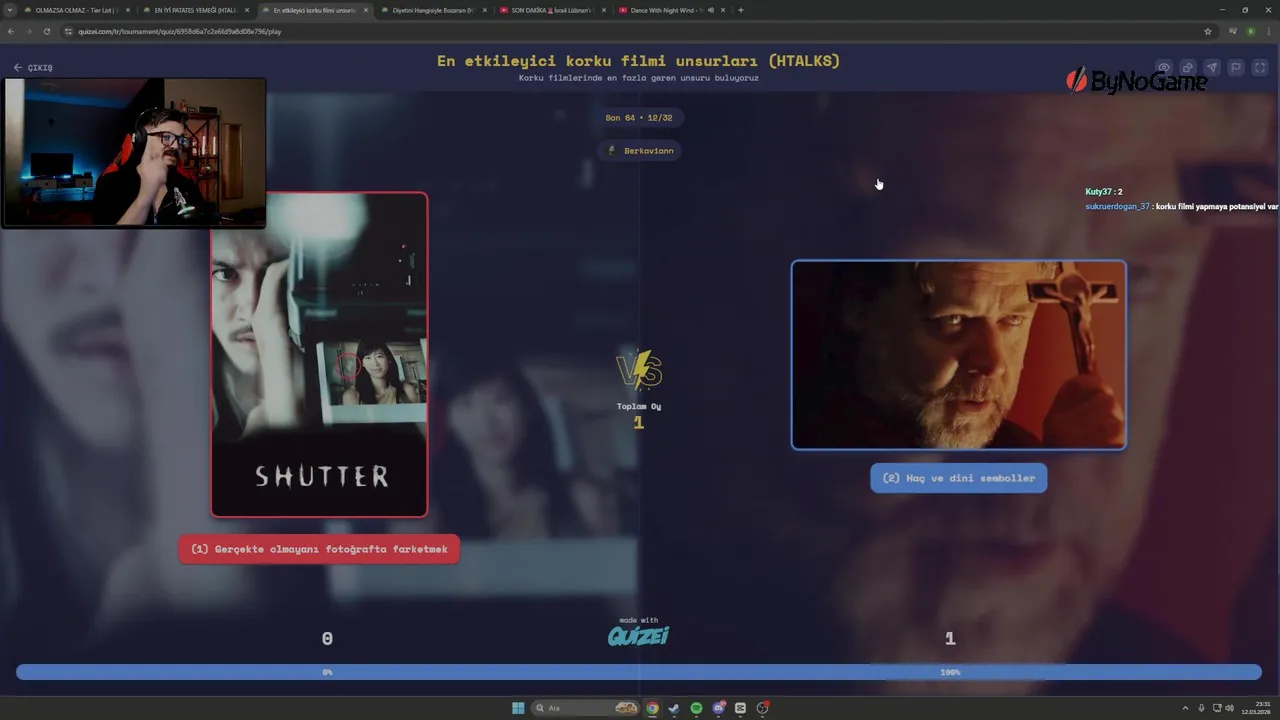Open the tab search dropdown arrow
The image size is (1280, 720).
tap(9, 10)
